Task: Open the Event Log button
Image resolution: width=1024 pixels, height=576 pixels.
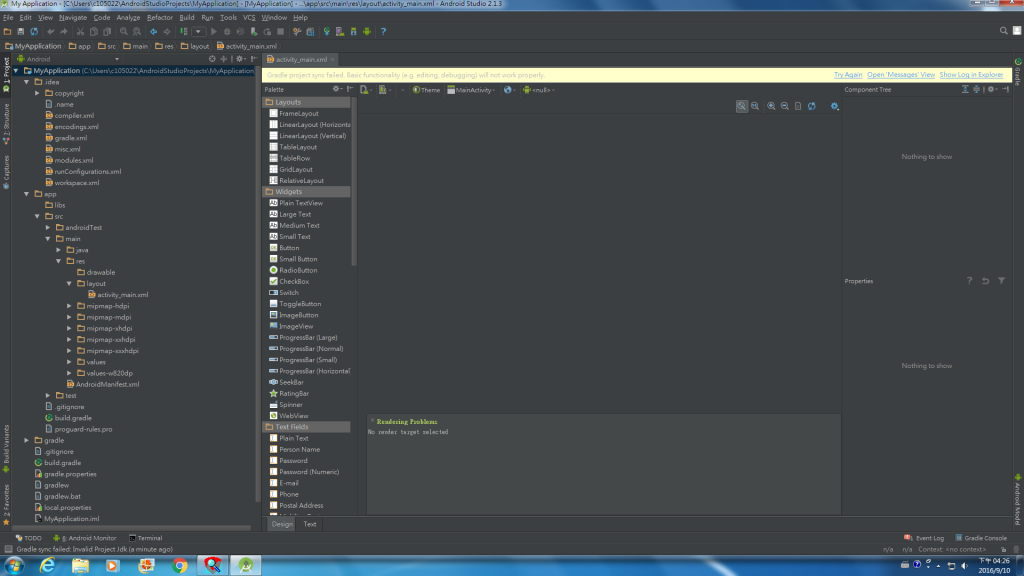Action: (x=924, y=538)
